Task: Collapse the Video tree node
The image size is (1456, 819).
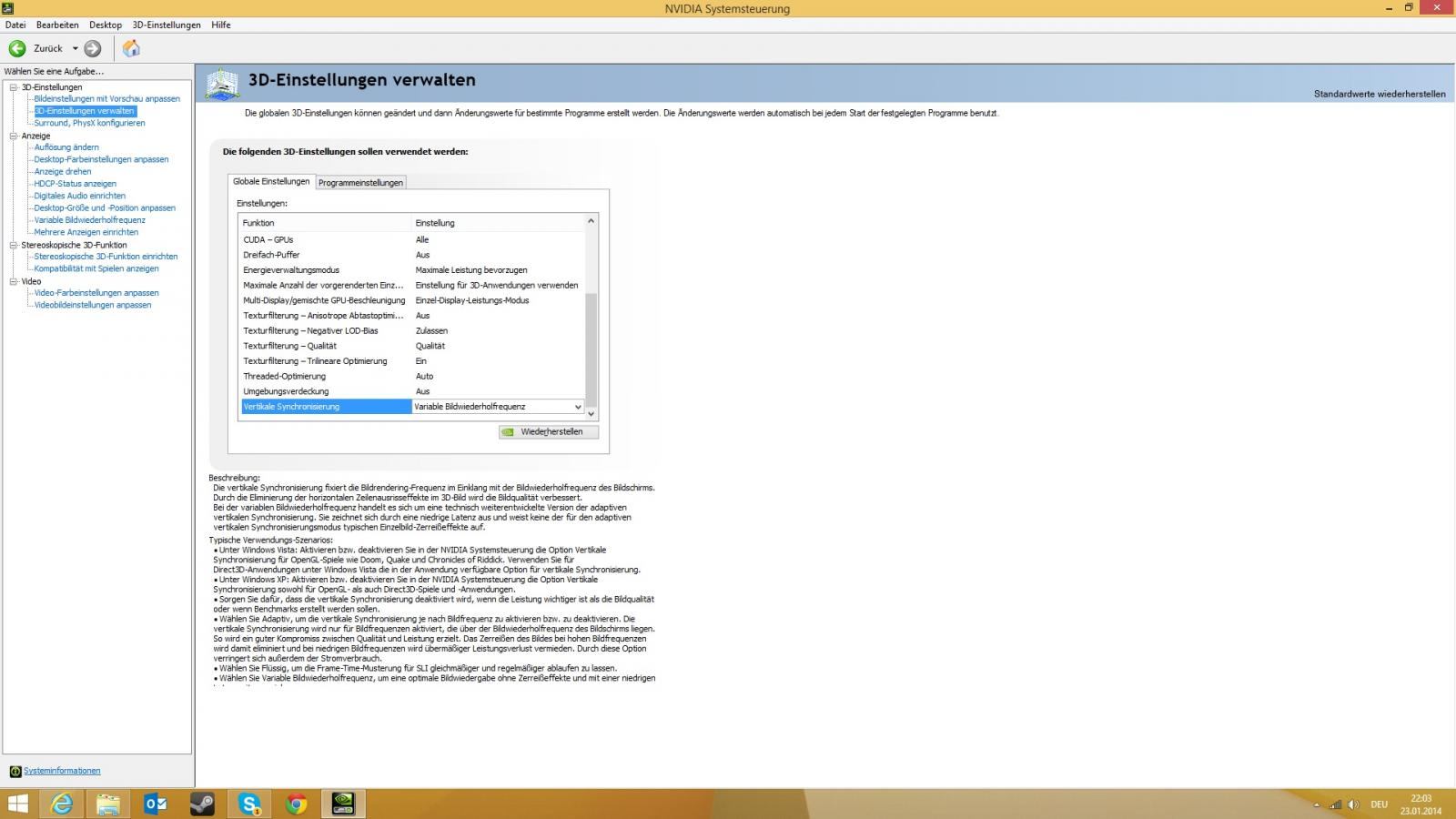Action: pyautogui.click(x=14, y=281)
